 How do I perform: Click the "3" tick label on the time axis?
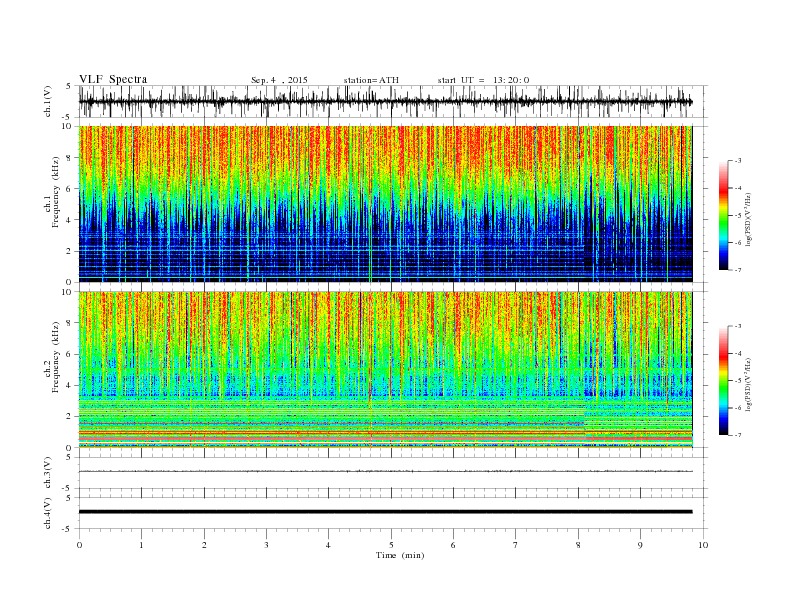click(x=266, y=545)
